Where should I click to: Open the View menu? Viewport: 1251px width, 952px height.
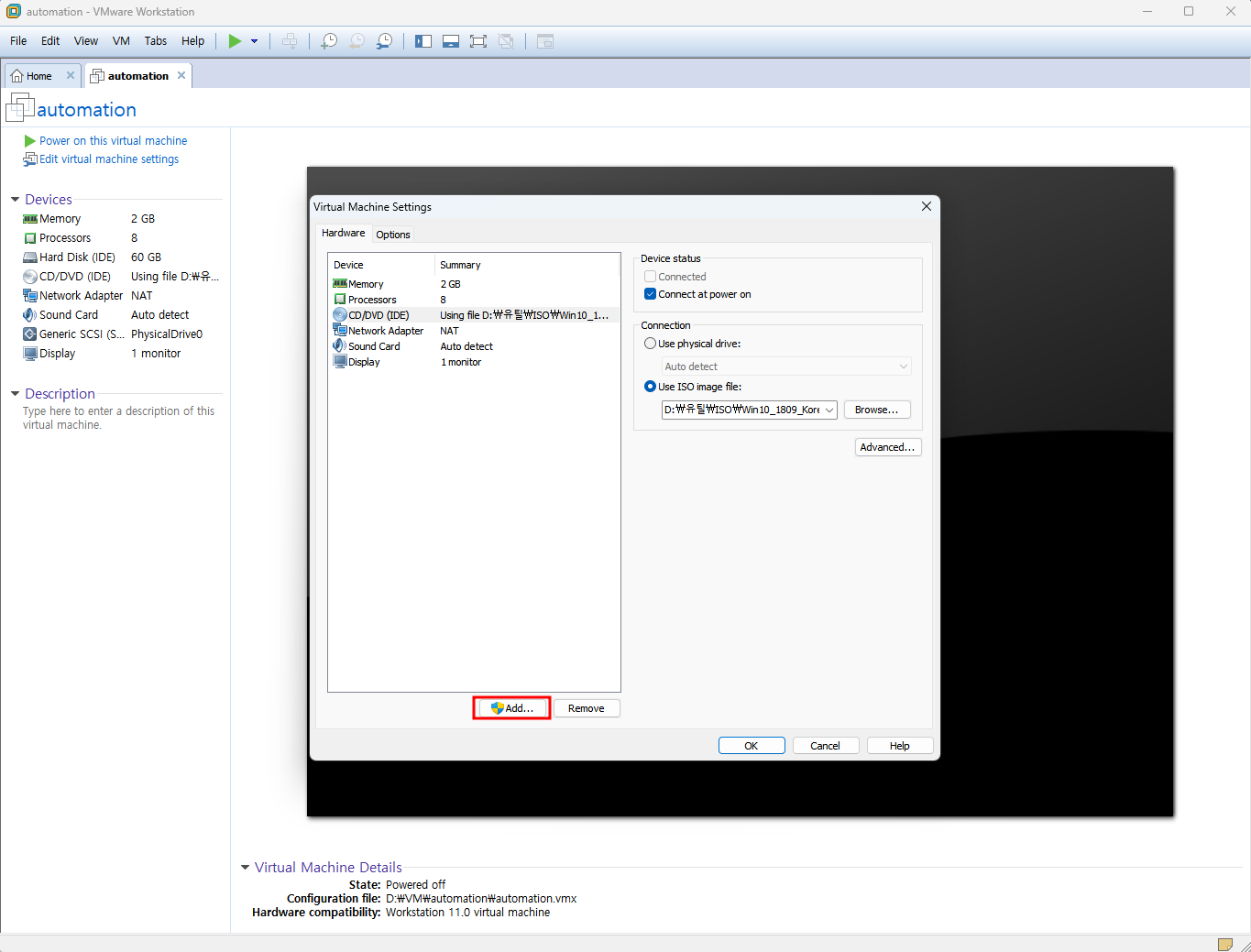point(86,41)
